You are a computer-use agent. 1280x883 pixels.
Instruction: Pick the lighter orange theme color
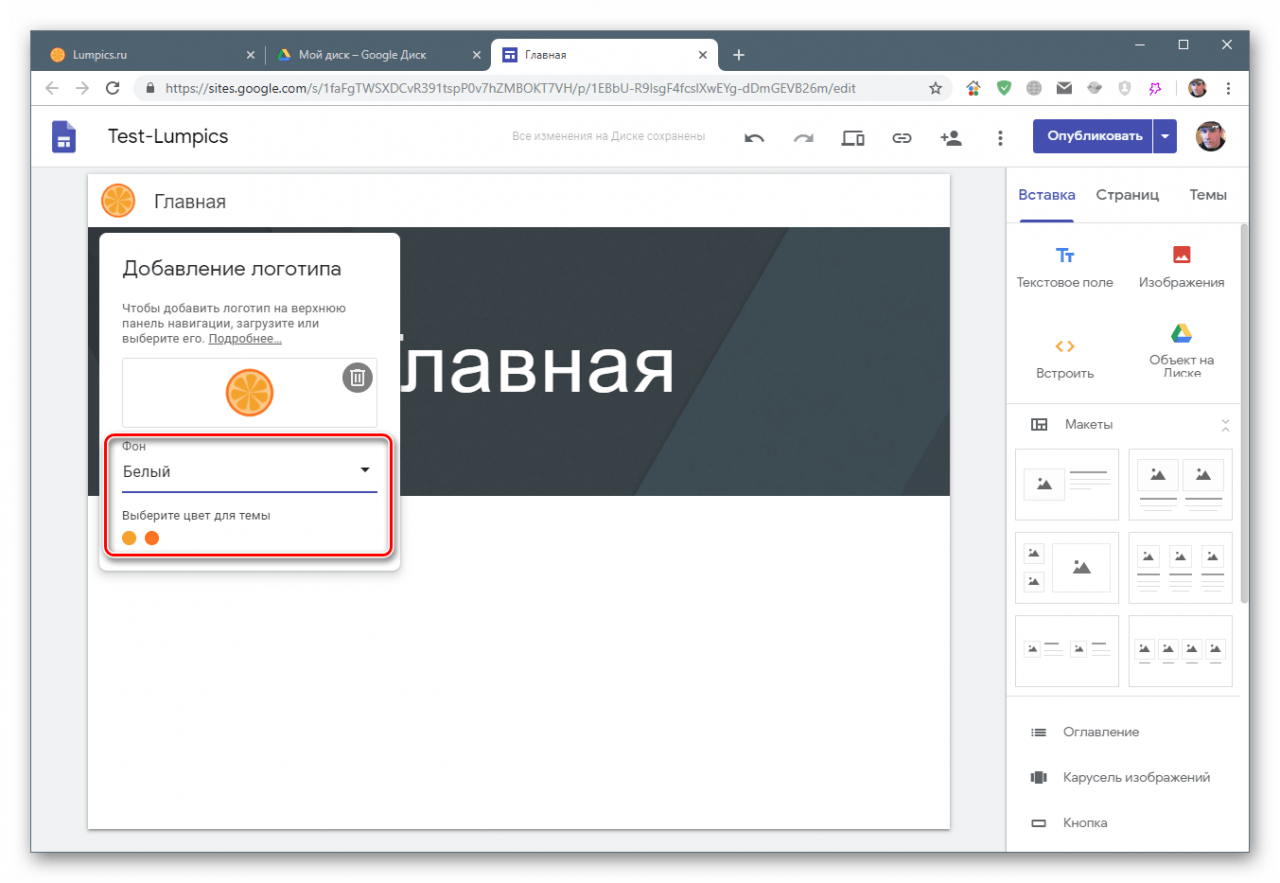coord(129,538)
